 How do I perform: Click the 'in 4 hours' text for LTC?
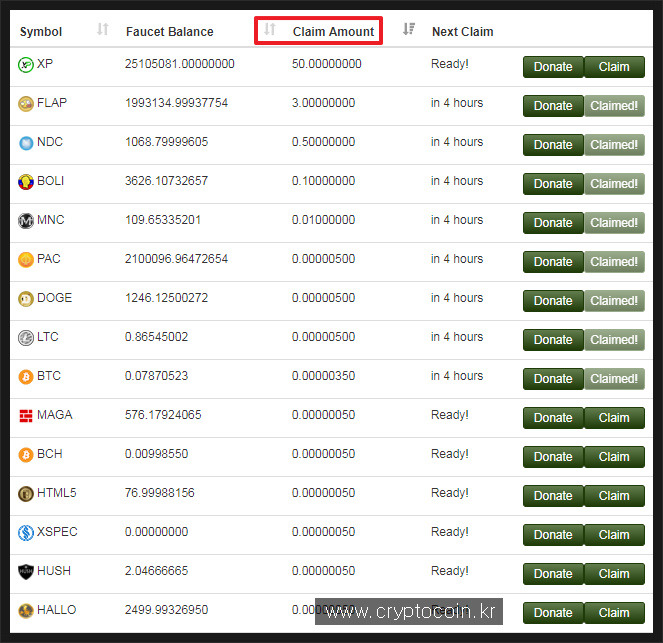click(457, 337)
